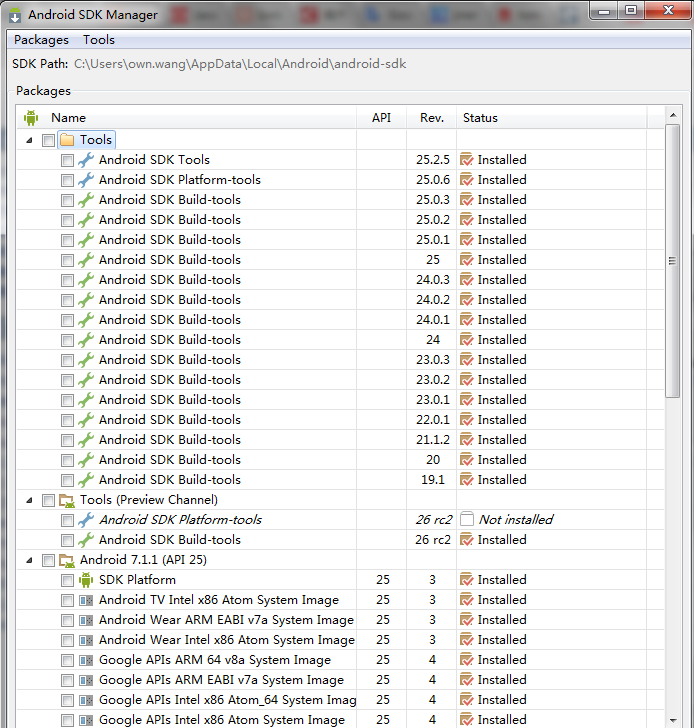Select the Tools tree label
This screenshot has width=694, height=728.
96,140
